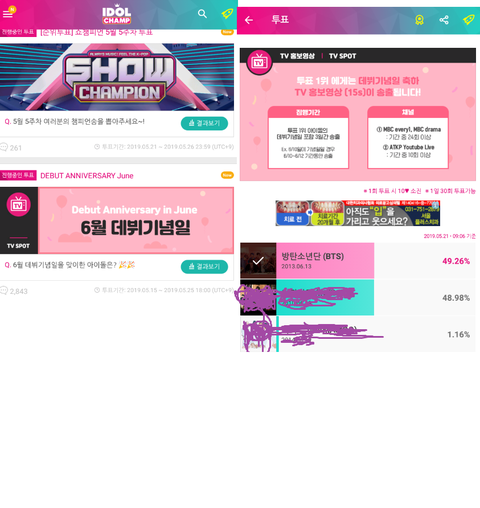
Task: Select the second candidate with 48.98%
Action: click(x=358, y=297)
